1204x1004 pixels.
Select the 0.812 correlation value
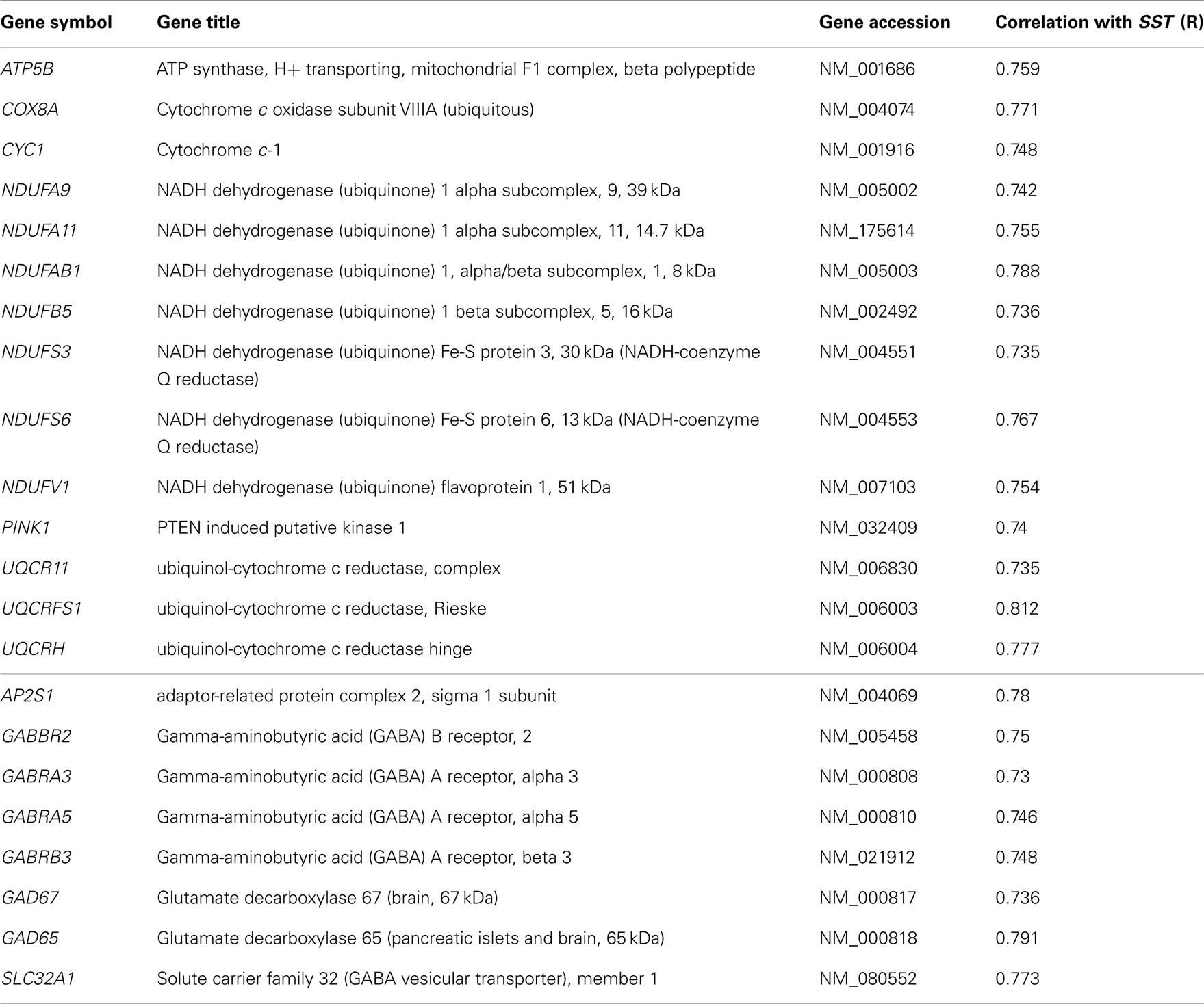[1017, 608]
